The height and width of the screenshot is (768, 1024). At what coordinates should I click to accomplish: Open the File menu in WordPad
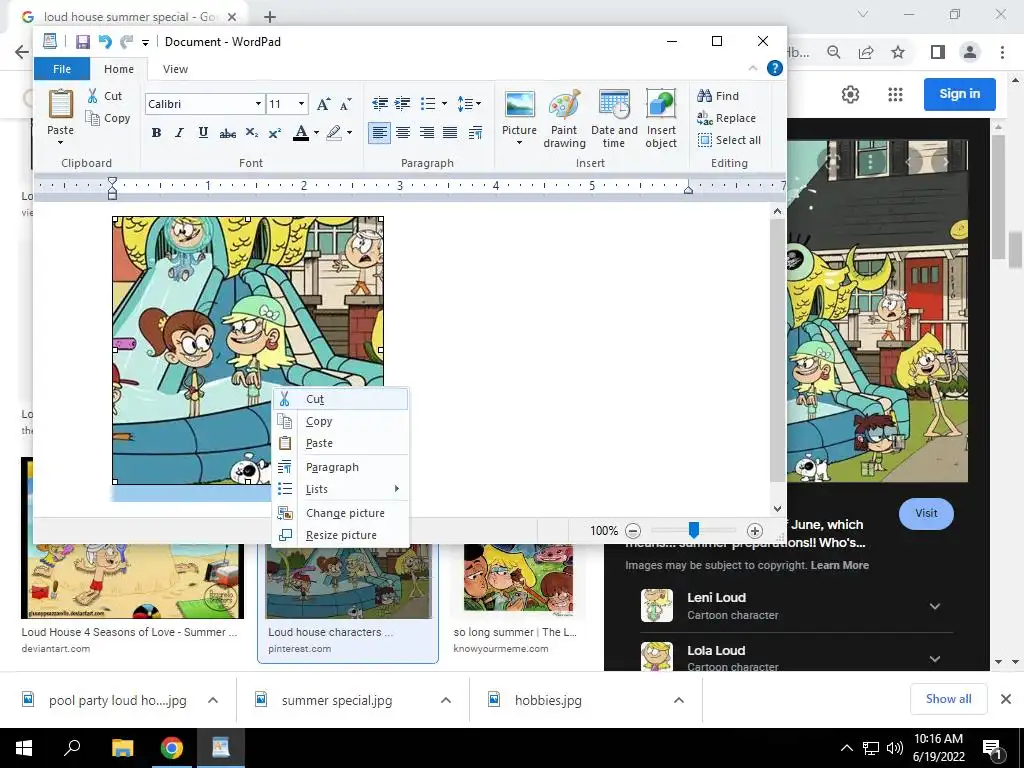point(62,69)
